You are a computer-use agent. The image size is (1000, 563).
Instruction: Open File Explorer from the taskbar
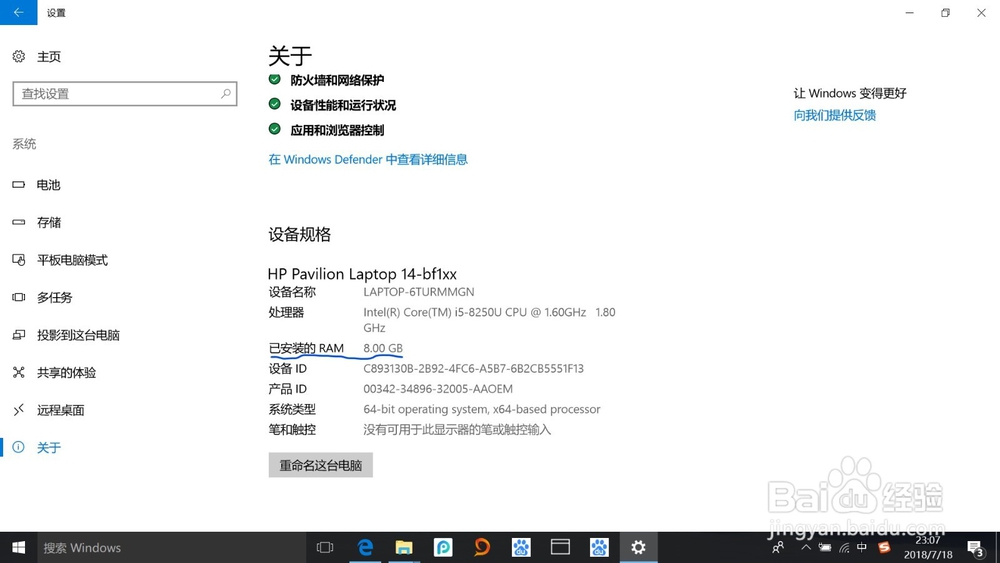(404, 548)
